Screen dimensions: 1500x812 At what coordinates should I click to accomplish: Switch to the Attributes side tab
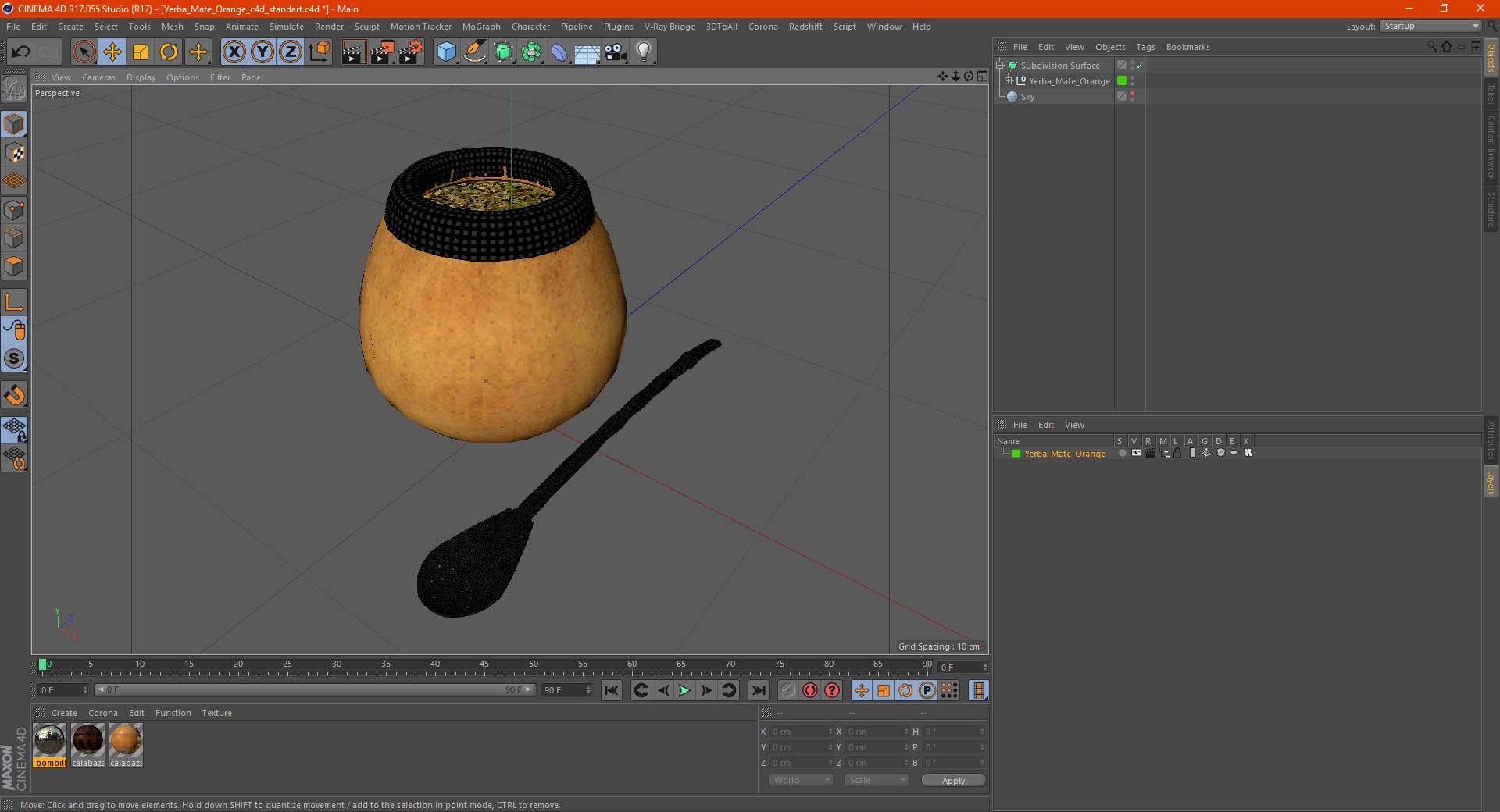(1491, 440)
